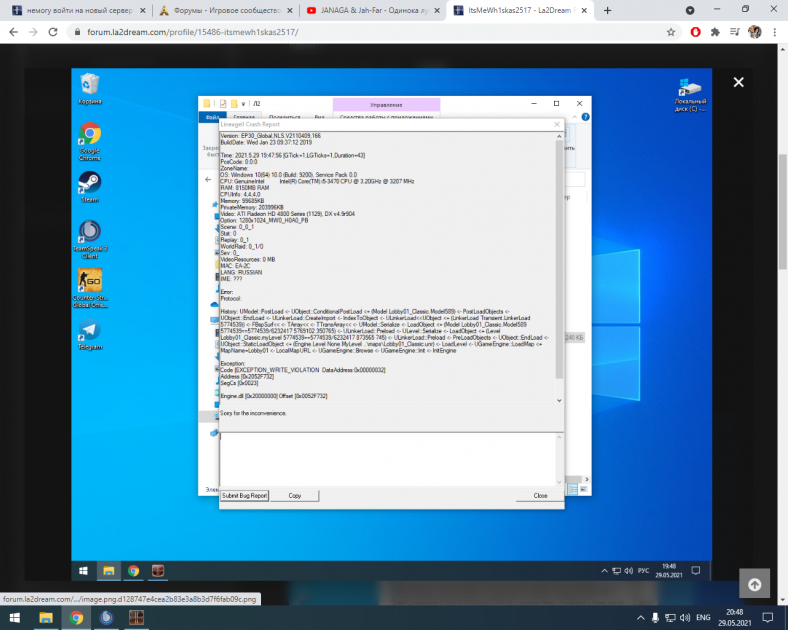Click the pictured Корзина recycle bin icon

tap(89, 89)
